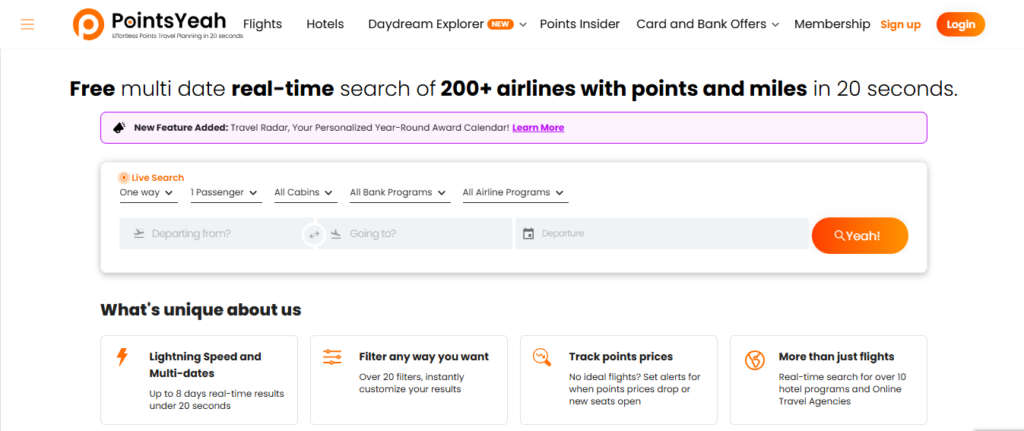1024x431 pixels.
Task: Open the All Bank Programs dropdown
Action: [x=397, y=192]
